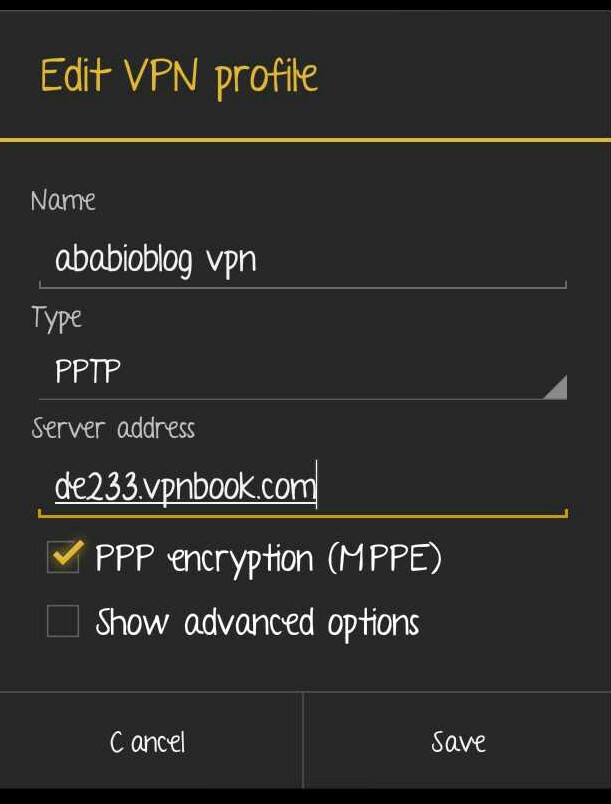Place cursor on de233.vpnbook.com text
Image resolution: width=611 pixels, height=804 pixels.
tap(185, 487)
